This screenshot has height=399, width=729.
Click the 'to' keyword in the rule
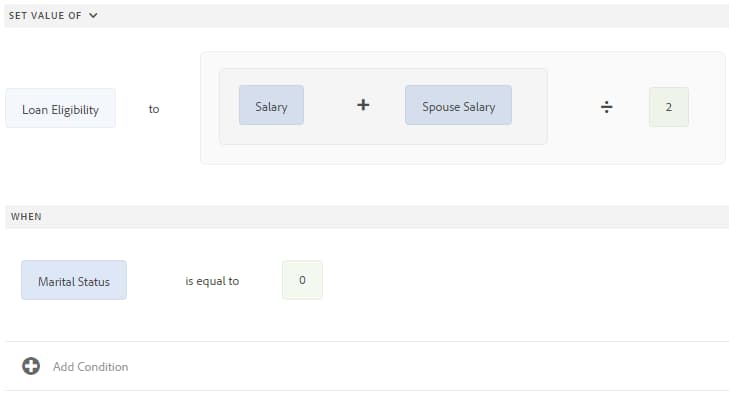click(x=154, y=109)
